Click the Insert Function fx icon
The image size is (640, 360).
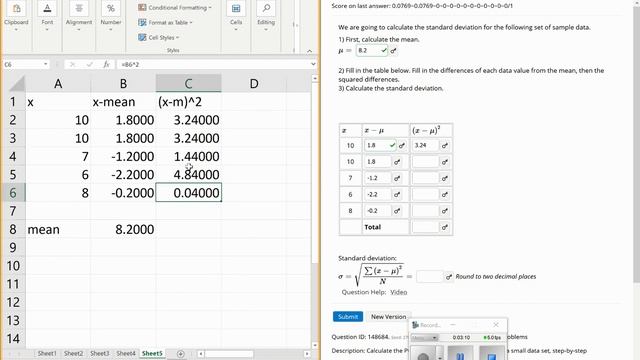click(x=106, y=64)
